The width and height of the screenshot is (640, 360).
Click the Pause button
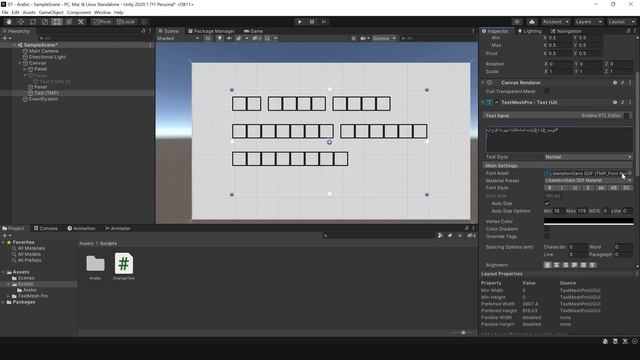312,22
